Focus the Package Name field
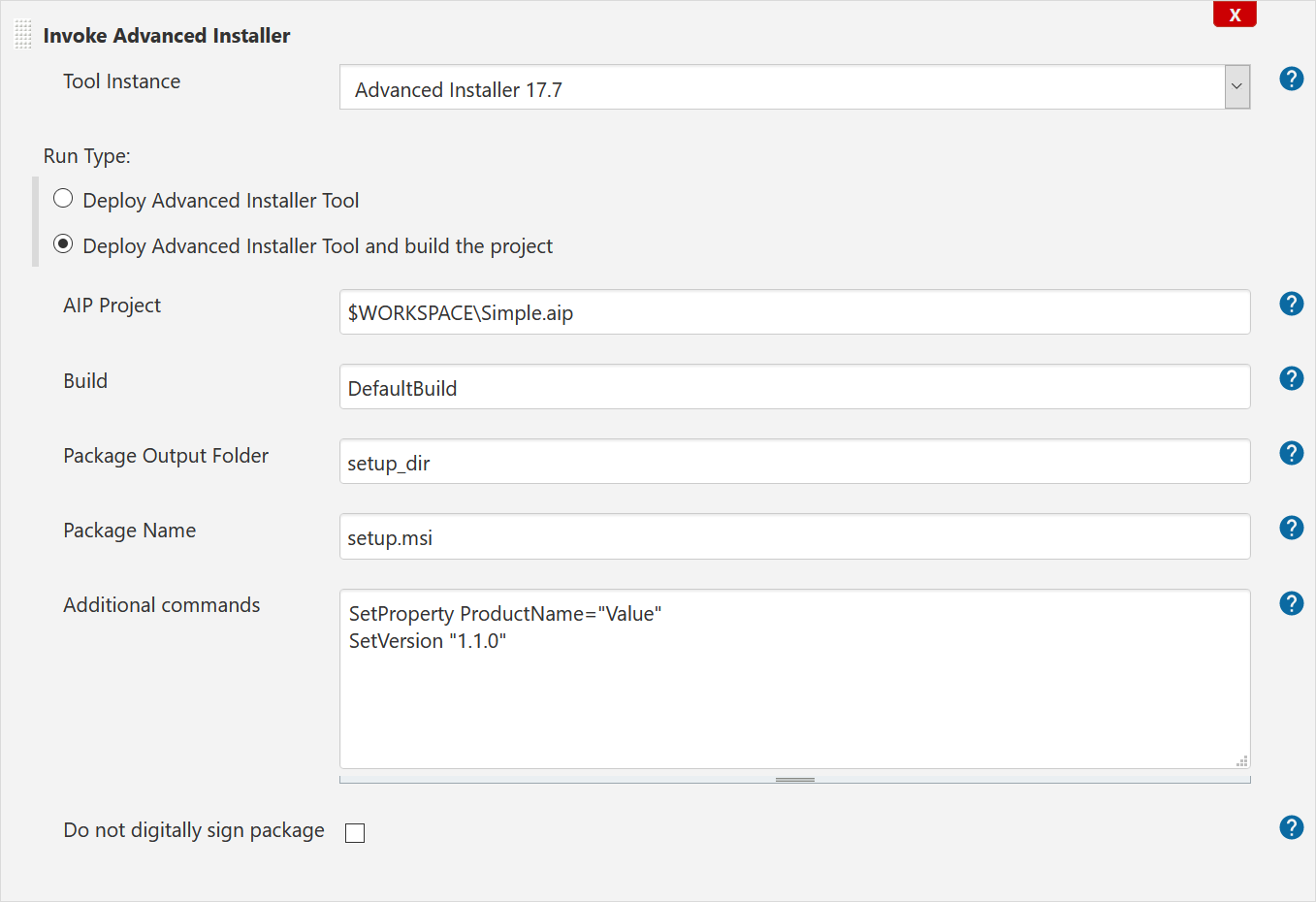Image resolution: width=1316 pixels, height=902 pixels. point(794,536)
